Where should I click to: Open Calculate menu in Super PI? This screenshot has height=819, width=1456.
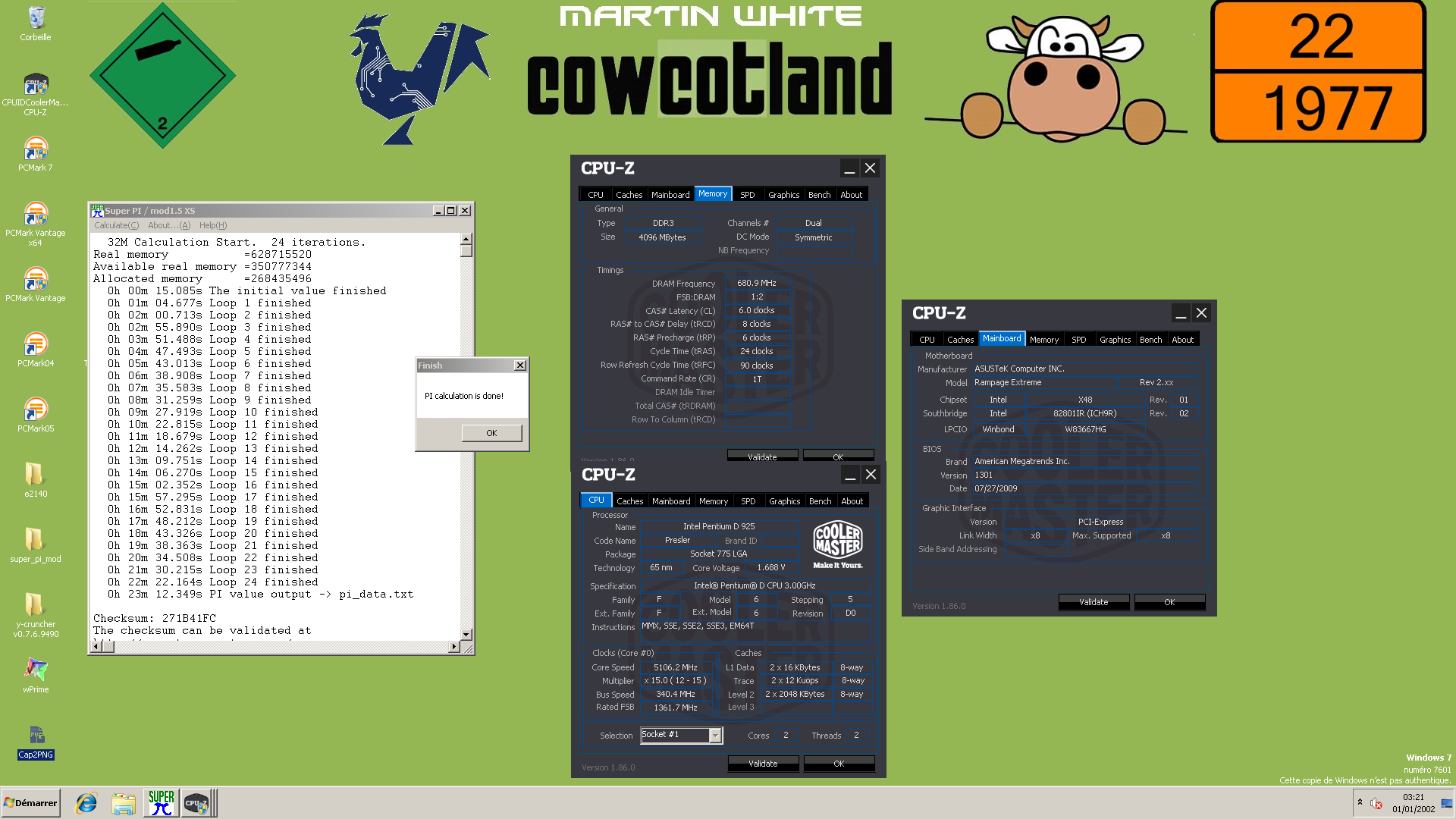116,225
